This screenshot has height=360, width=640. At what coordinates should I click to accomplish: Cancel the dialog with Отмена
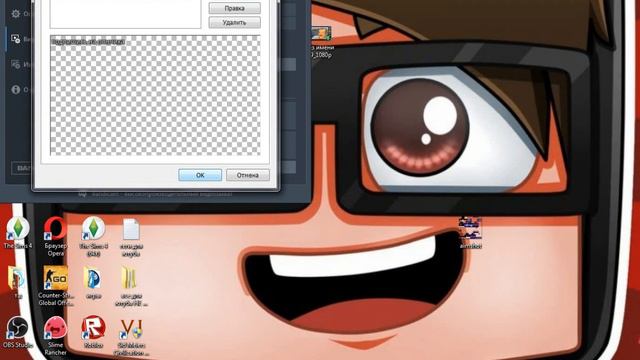pyautogui.click(x=248, y=175)
